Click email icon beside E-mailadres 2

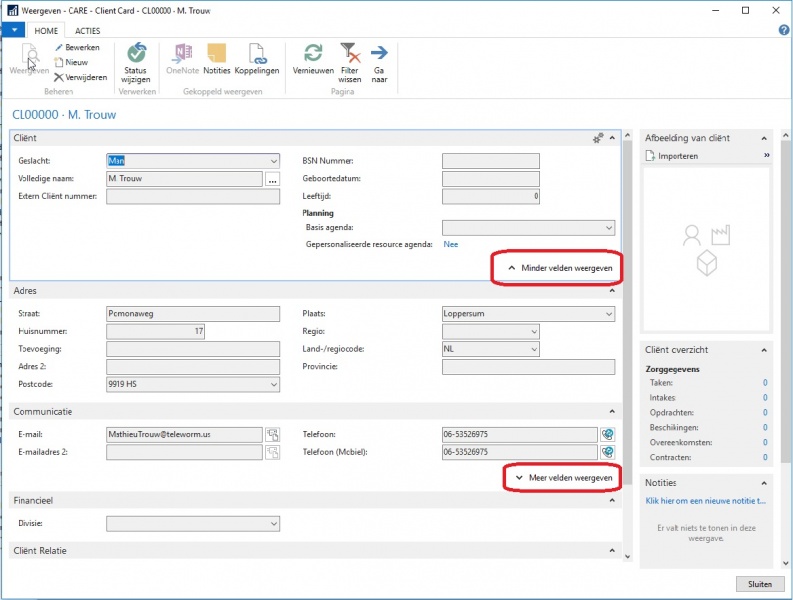click(273, 452)
